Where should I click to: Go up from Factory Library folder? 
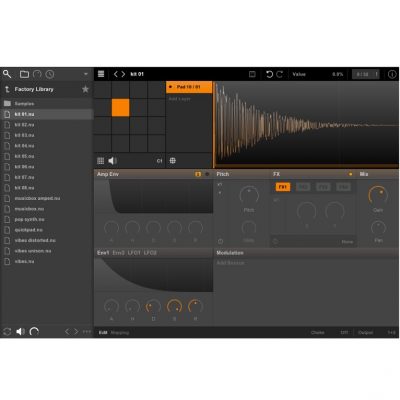pos(7,89)
